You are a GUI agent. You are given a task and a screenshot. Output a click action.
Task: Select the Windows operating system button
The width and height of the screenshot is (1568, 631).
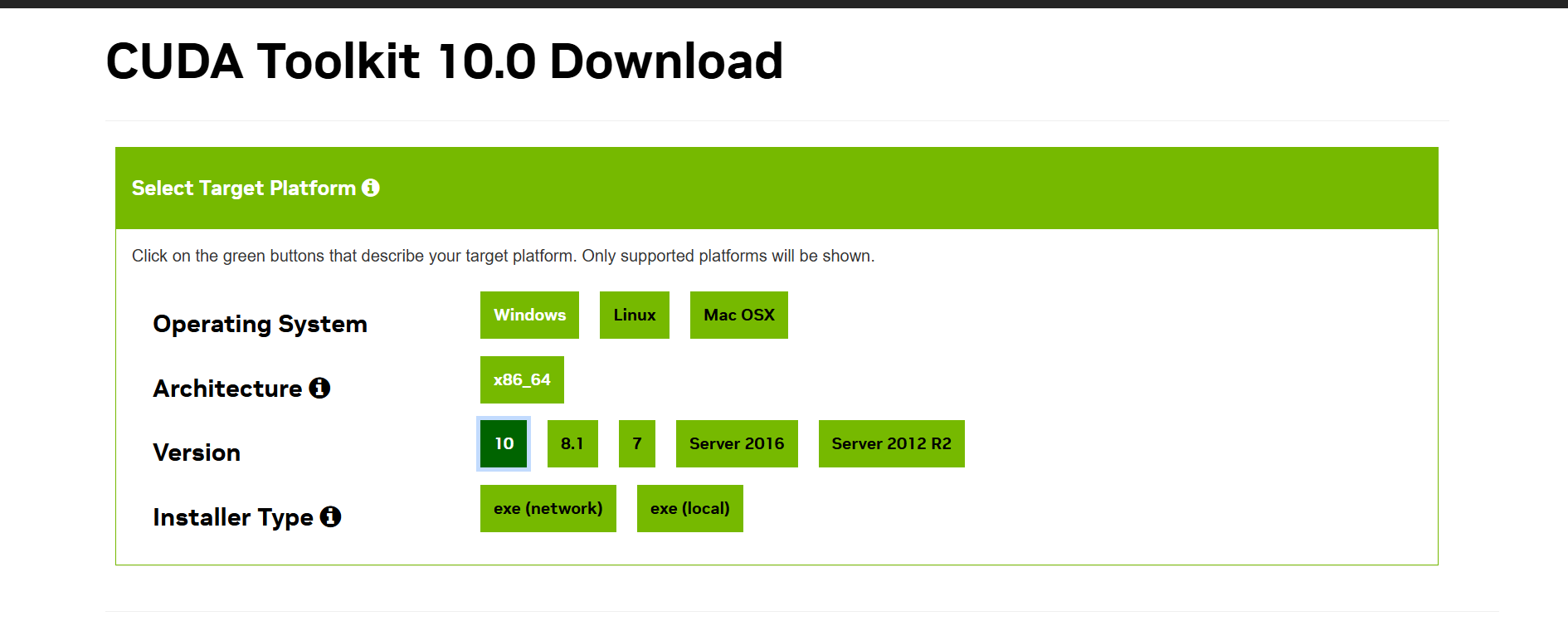click(529, 315)
